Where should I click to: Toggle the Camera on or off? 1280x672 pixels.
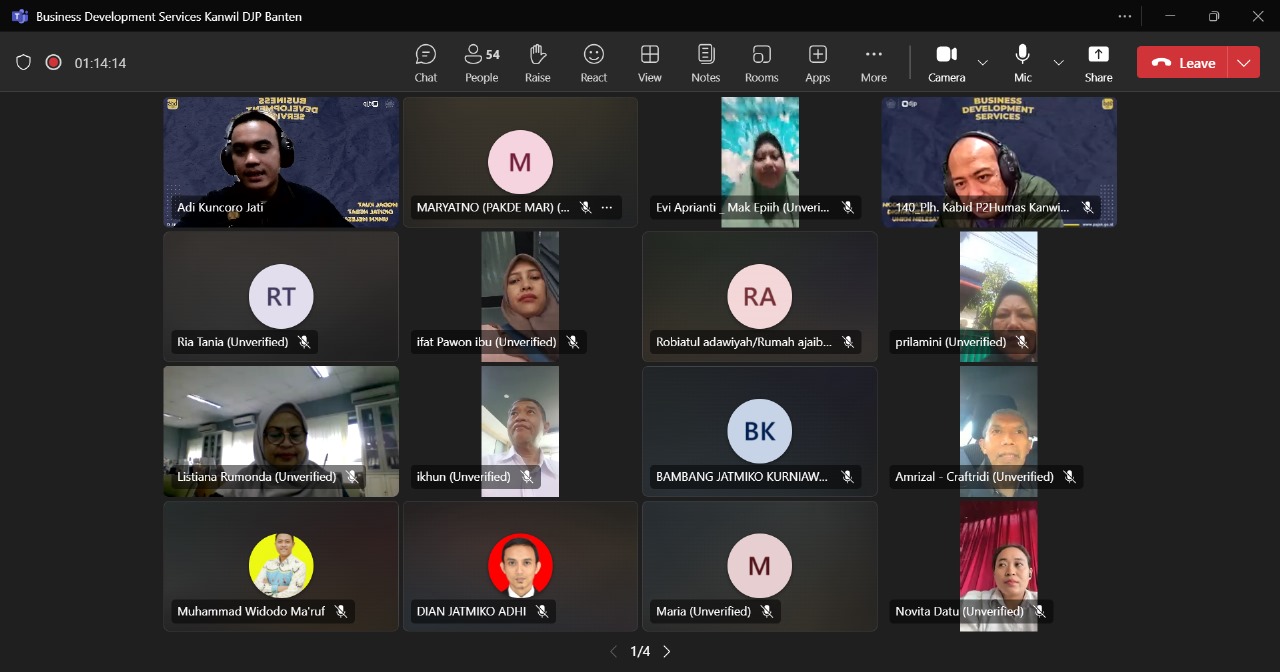click(946, 63)
